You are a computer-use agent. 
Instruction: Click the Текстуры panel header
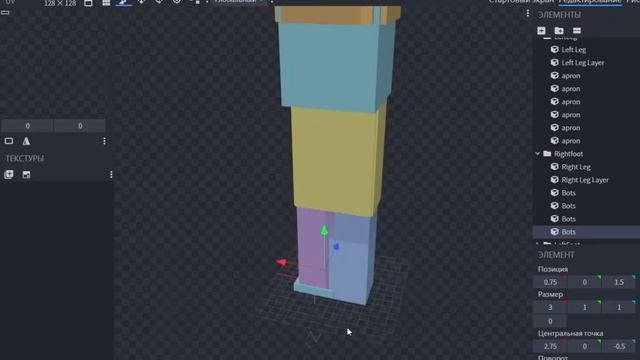pos(24,158)
